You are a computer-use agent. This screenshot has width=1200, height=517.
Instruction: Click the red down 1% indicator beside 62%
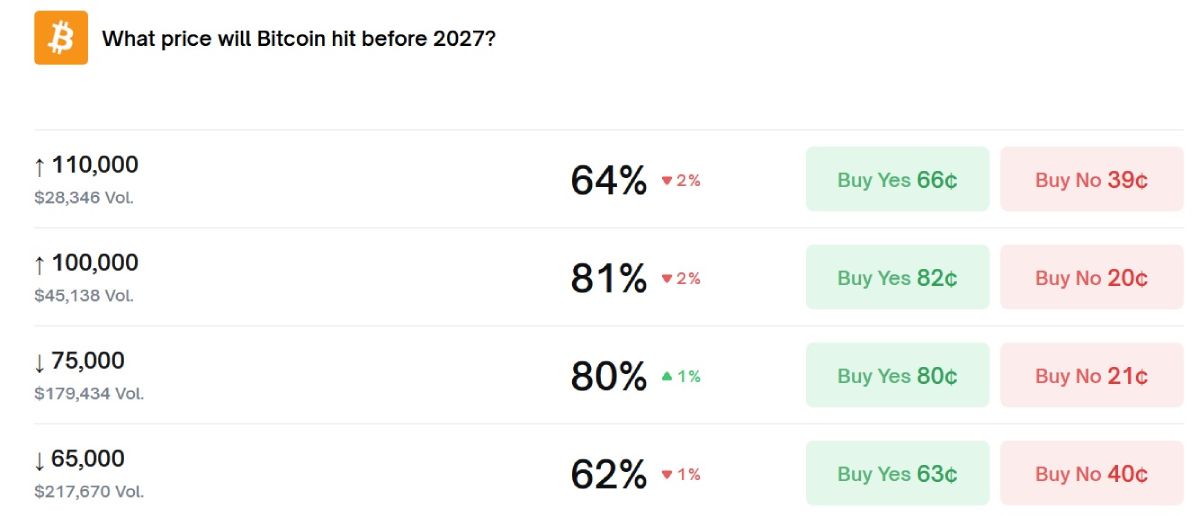tap(681, 475)
